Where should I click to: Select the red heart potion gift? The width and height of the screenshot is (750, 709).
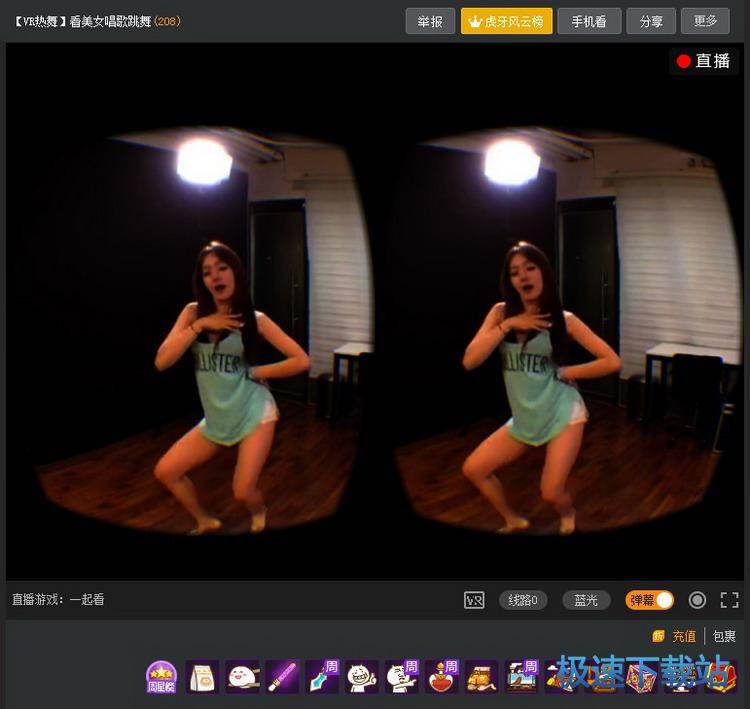(441, 676)
